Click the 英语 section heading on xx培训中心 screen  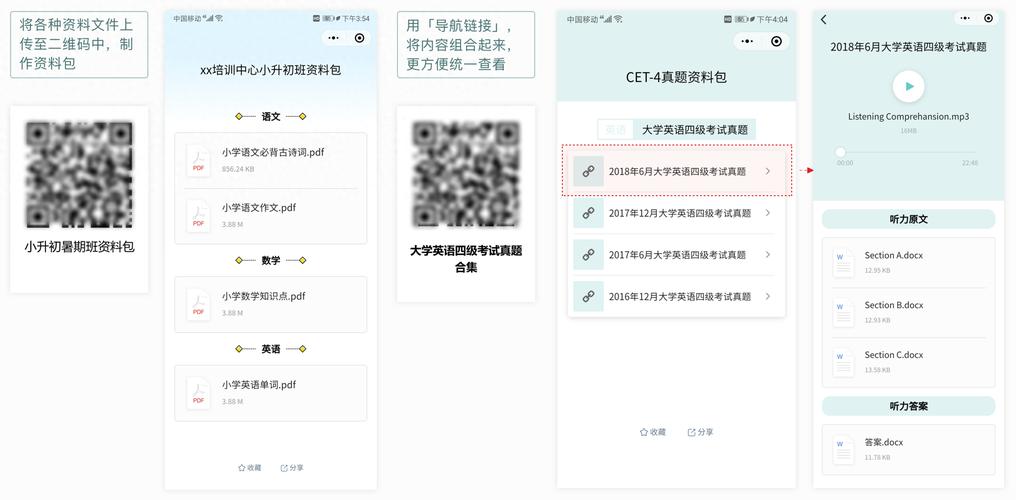point(271,349)
